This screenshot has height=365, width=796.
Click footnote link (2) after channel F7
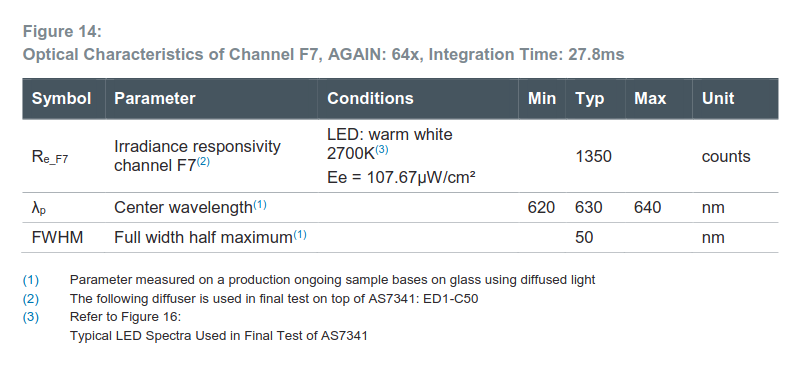[203, 162]
